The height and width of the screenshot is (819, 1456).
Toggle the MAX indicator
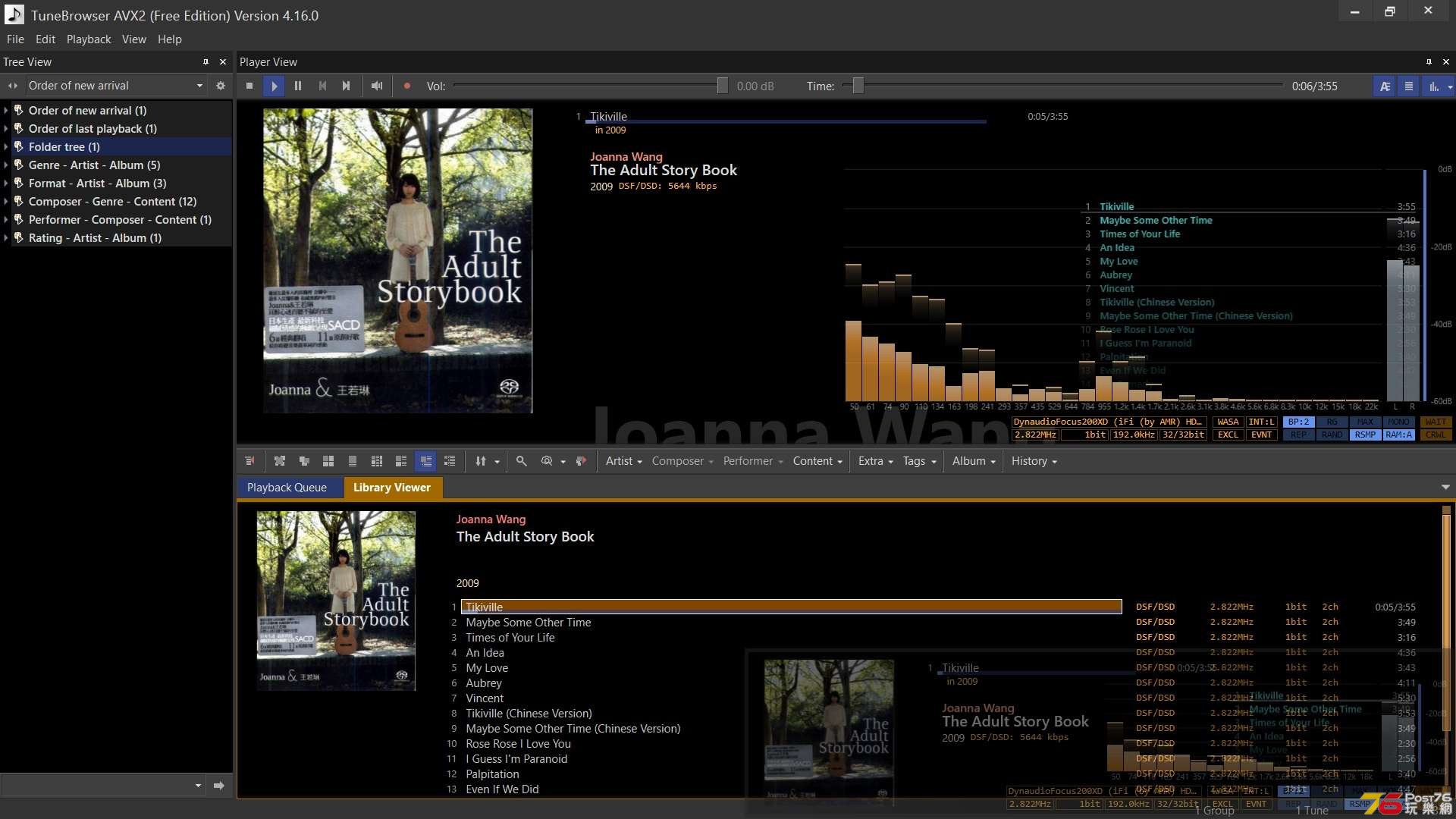(x=1365, y=422)
